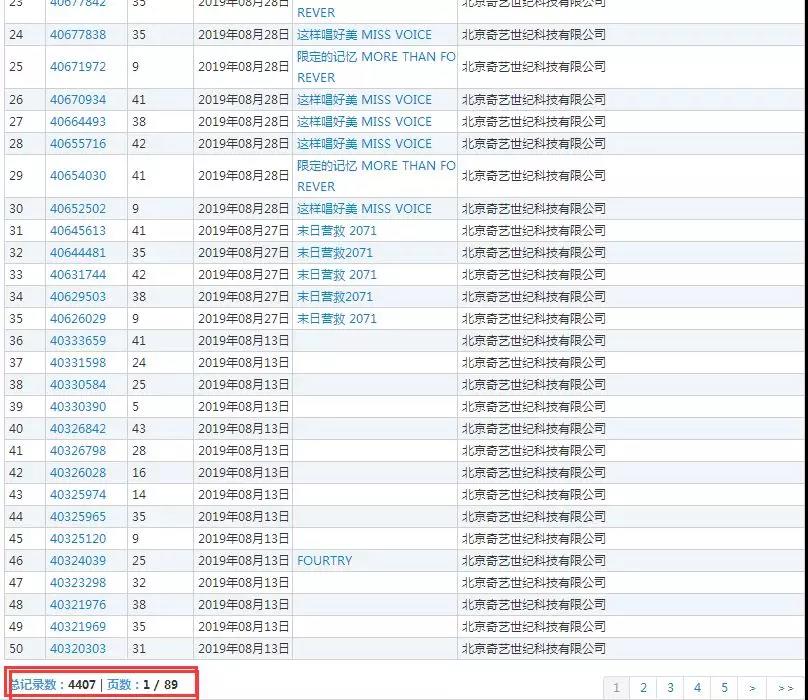Open registration number 40330390
The image size is (808, 700).
click(78, 407)
